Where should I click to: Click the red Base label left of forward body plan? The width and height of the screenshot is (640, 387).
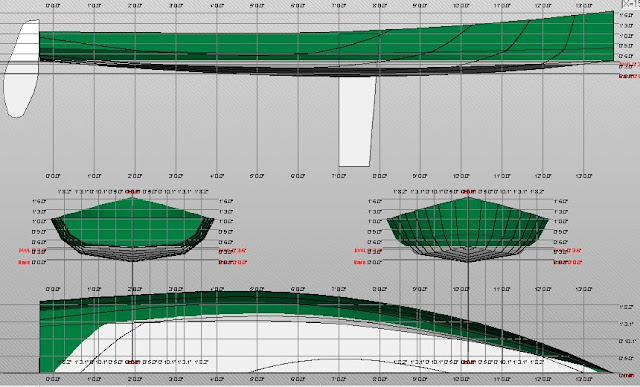tap(360, 262)
